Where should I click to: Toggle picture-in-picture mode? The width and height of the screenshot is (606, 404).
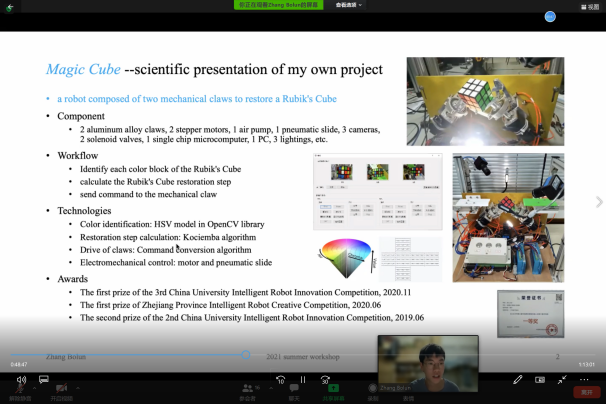coord(540,380)
